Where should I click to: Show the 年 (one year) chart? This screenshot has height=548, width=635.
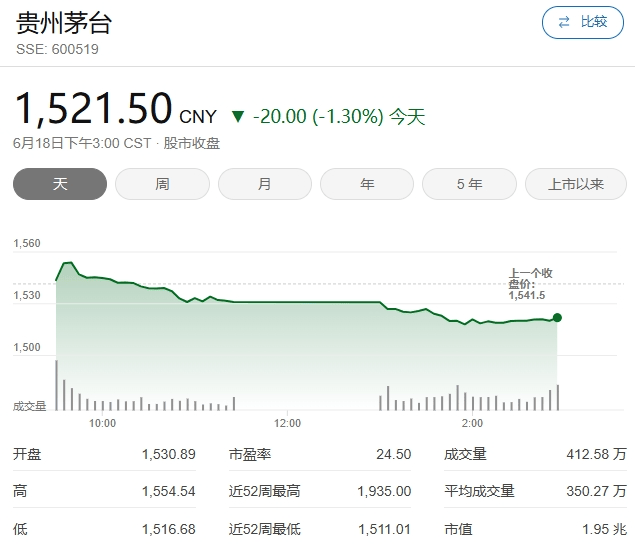(367, 184)
